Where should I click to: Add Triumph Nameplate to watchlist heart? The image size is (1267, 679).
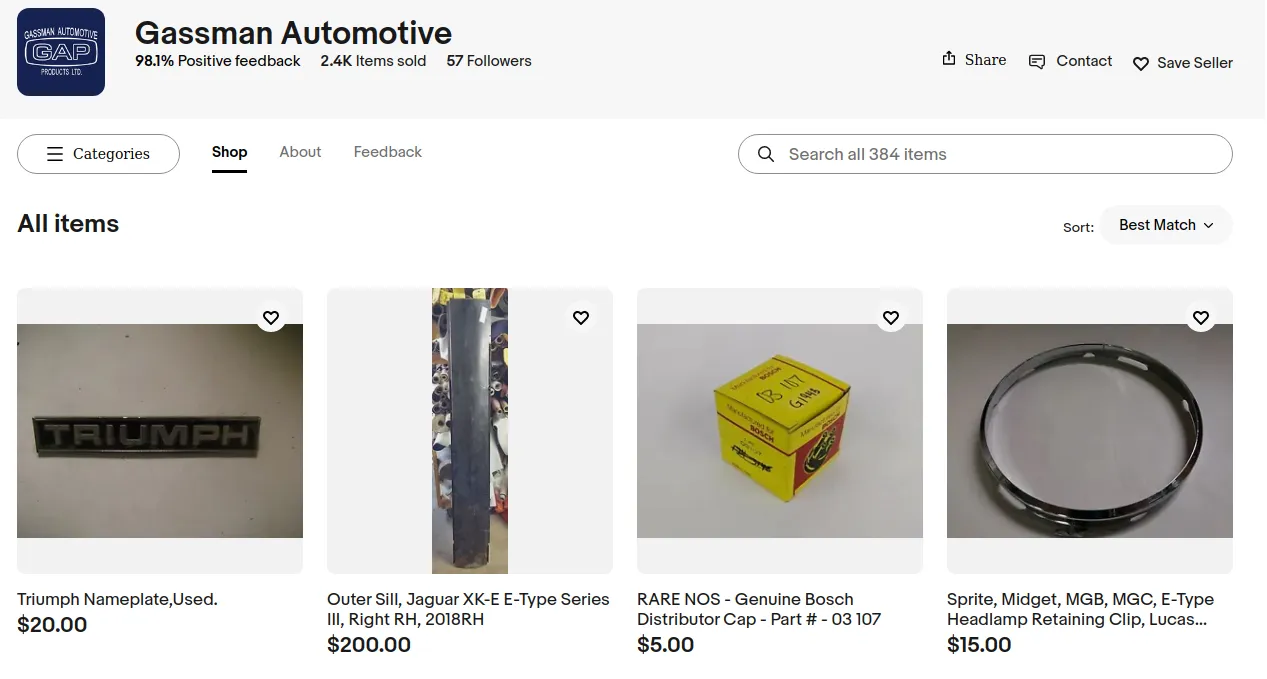pyautogui.click(x=271, y=318)
